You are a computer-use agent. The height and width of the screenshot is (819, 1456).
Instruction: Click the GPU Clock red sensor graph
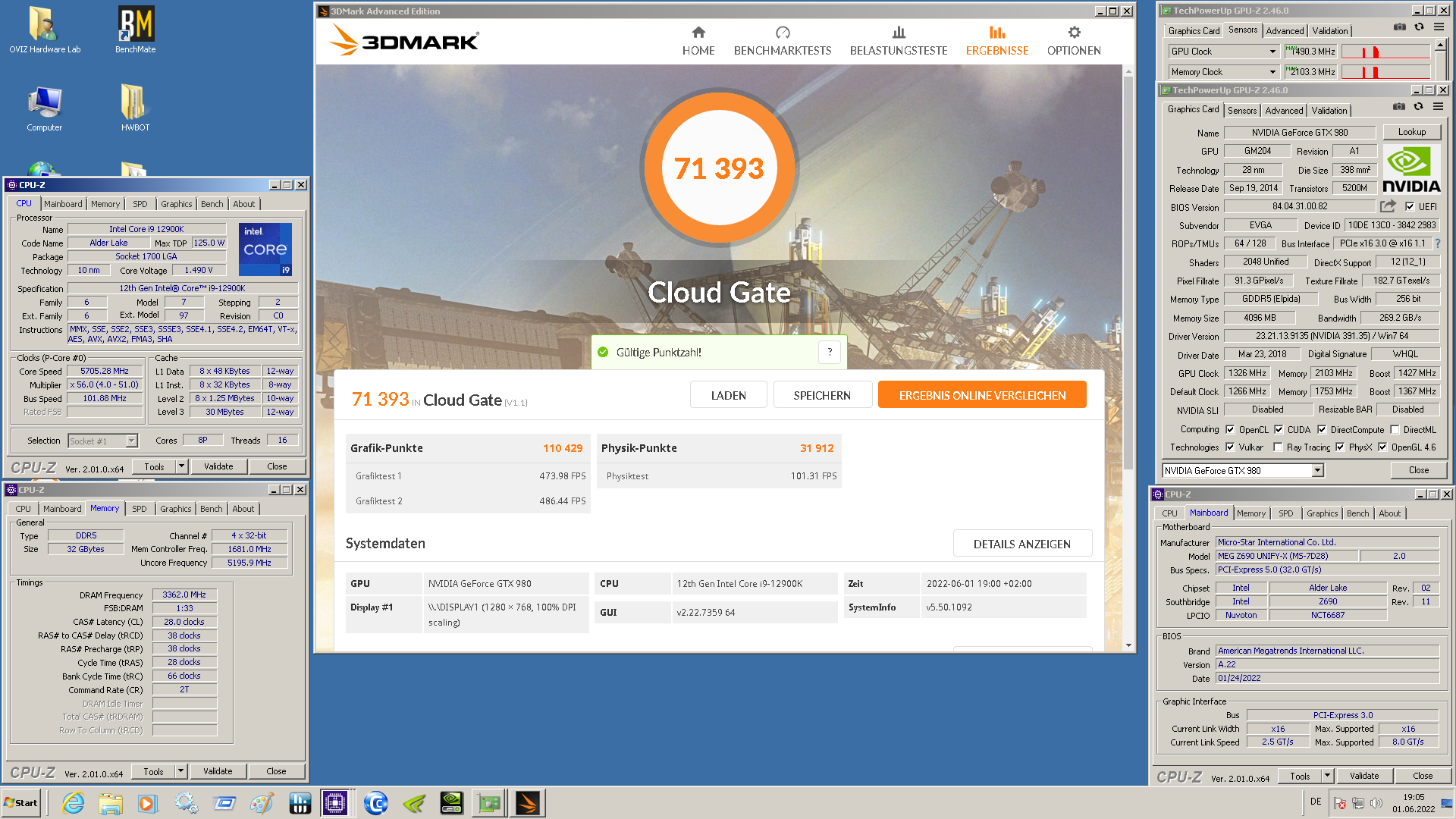(x=1385, y=52)
